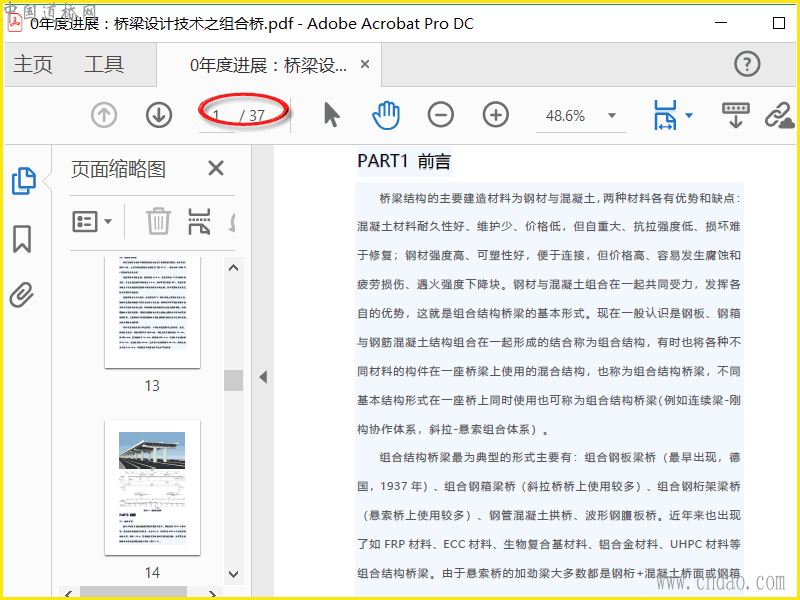Open the help question mark icon

coord(747,64)
